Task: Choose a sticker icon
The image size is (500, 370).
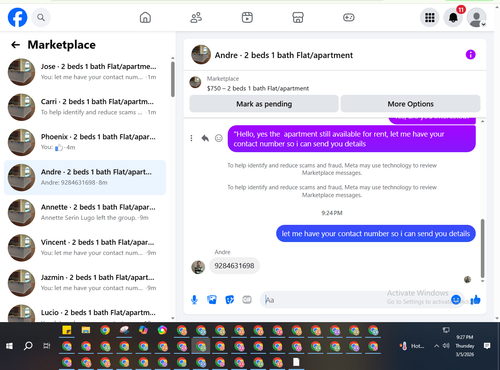Action: coord(229,300)
